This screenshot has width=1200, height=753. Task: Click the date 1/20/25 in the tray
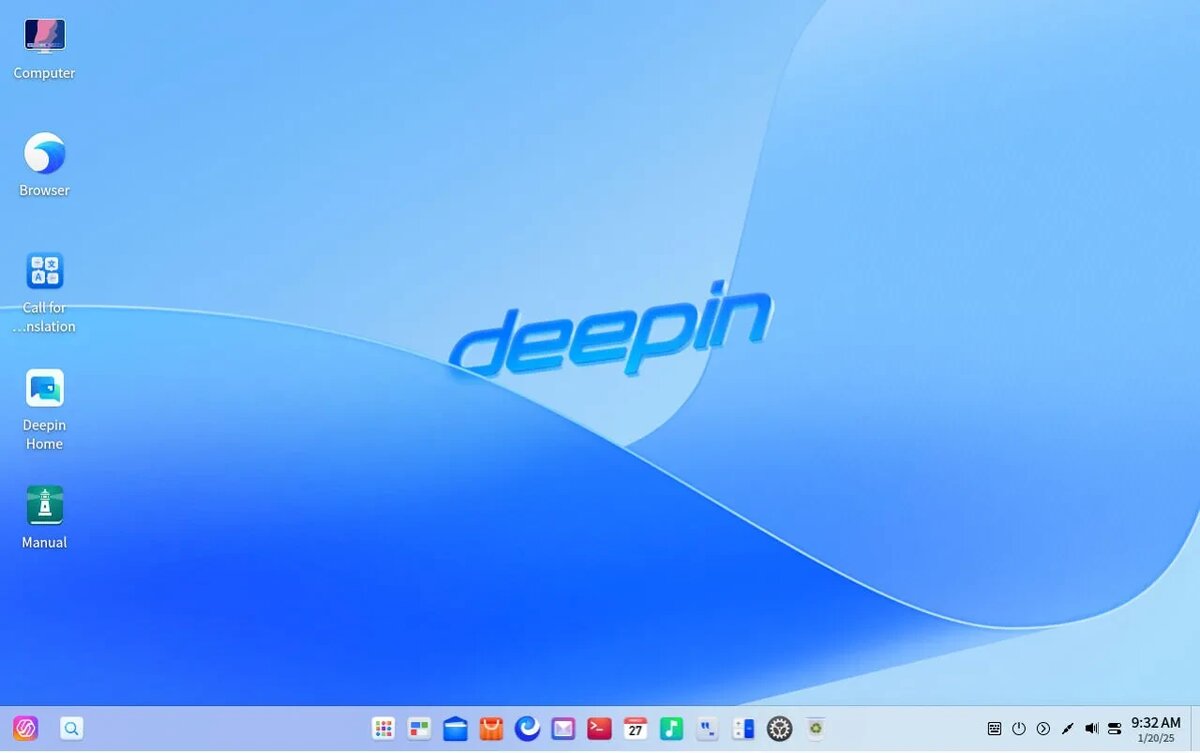tap(1156, 738)
